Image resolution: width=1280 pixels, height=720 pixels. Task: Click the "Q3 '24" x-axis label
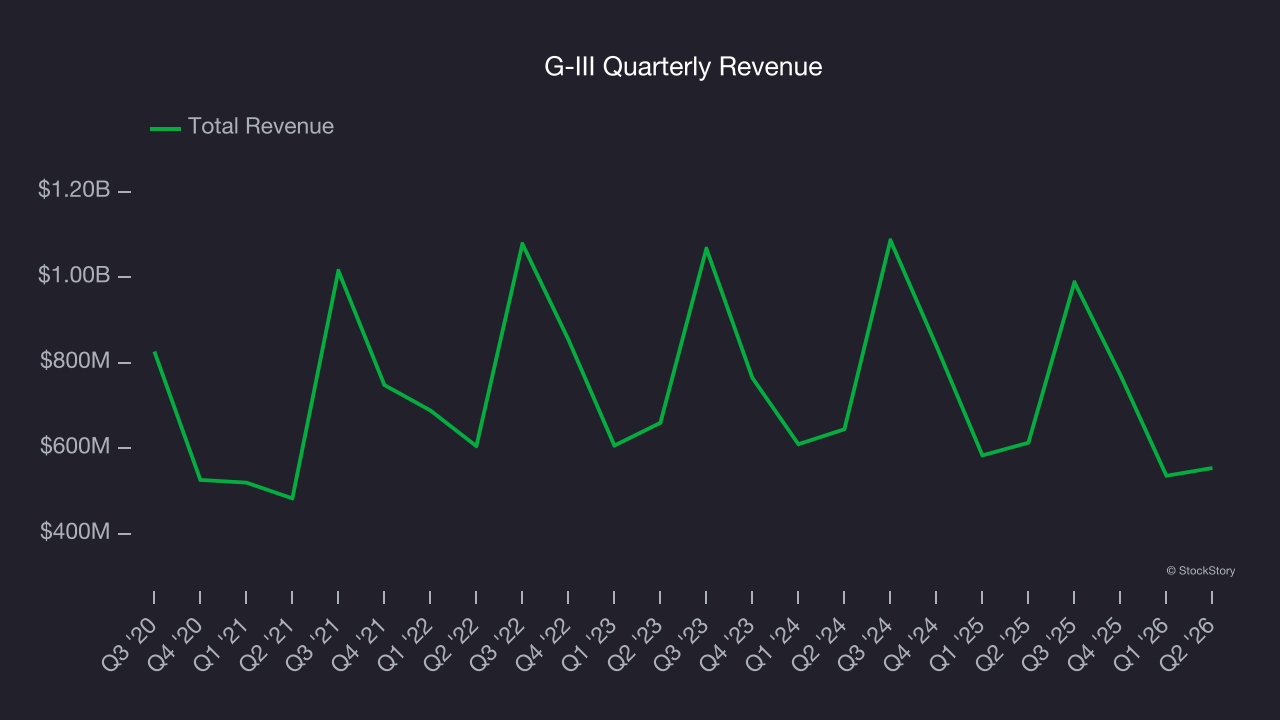click(x=868, y=645)
